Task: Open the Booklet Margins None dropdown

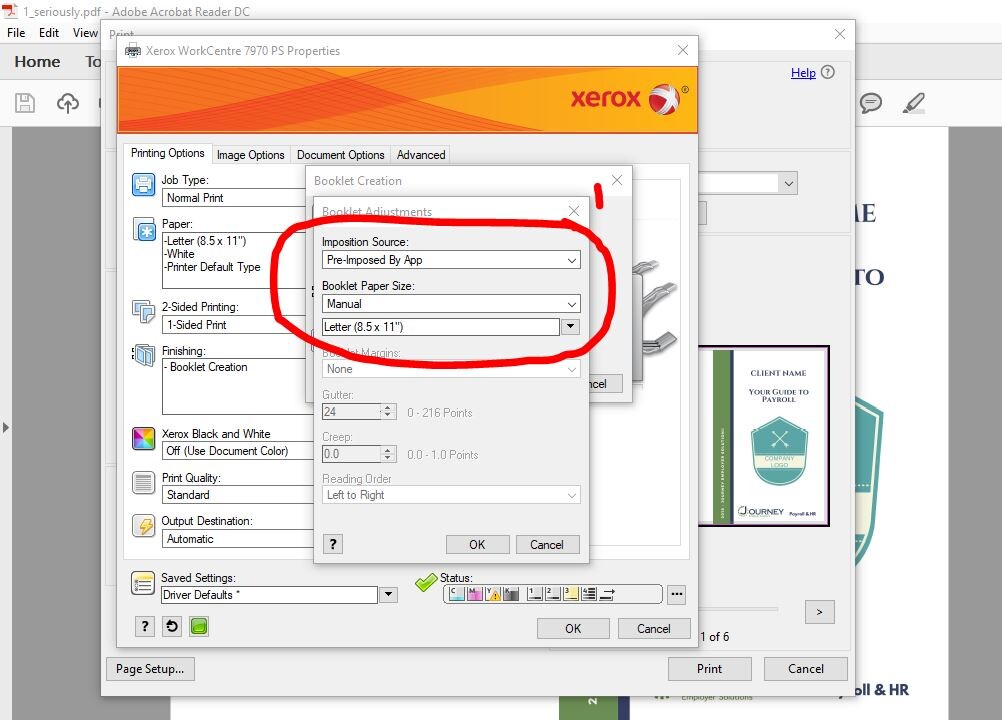Action: [x=451, y=369]
